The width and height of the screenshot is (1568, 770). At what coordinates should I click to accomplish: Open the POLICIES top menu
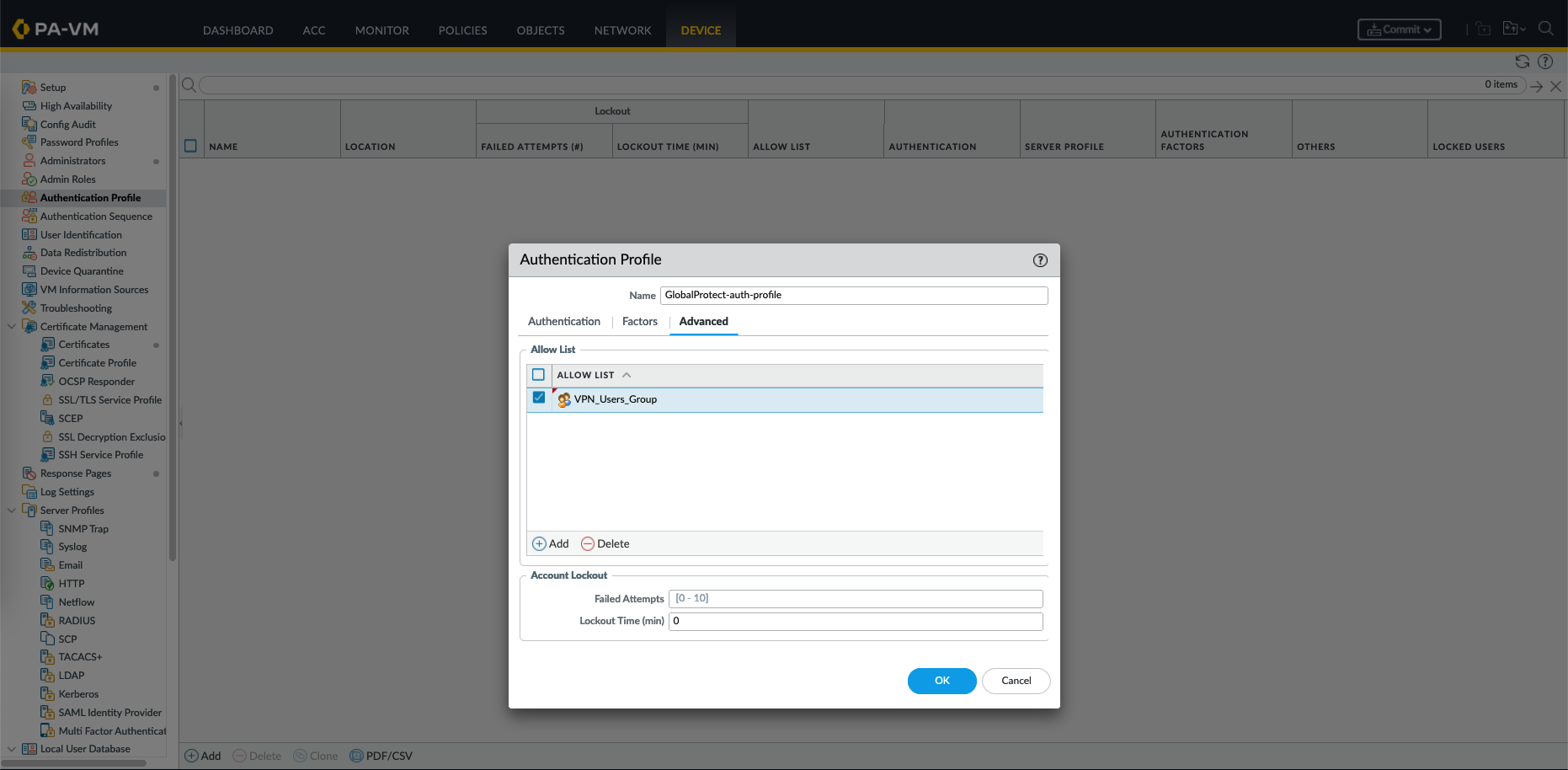click(x=462, y=30)
